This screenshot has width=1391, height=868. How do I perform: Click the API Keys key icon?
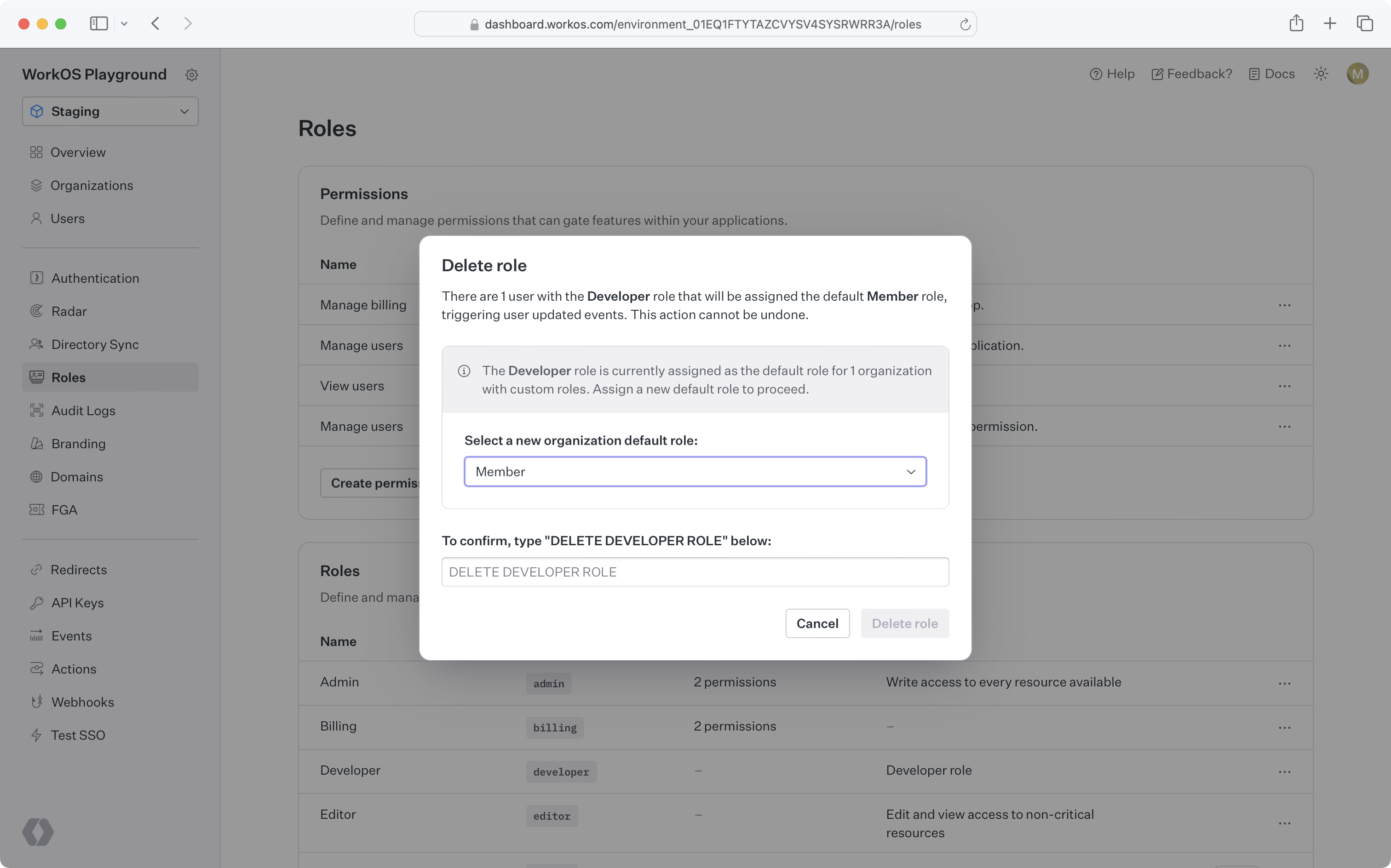37,603
